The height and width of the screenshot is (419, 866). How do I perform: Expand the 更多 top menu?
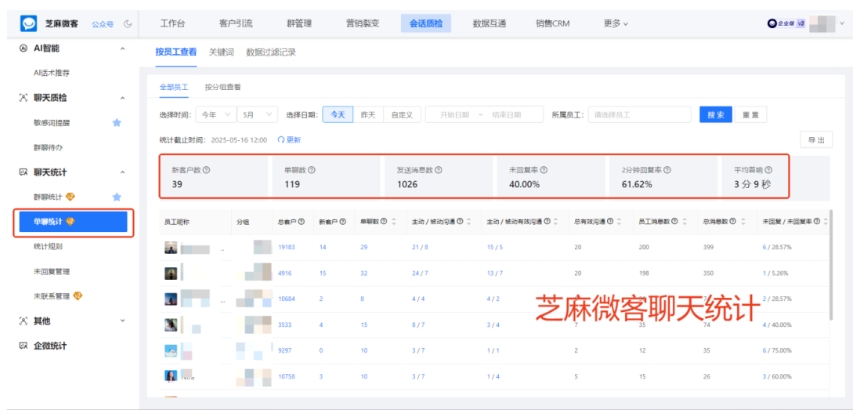(x=616, y=23)
